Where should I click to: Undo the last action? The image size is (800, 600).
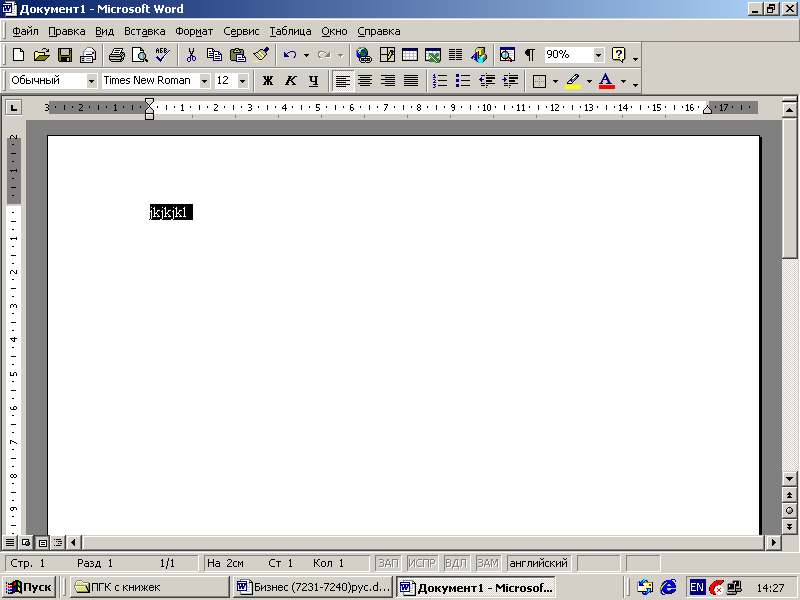[290, 55]
